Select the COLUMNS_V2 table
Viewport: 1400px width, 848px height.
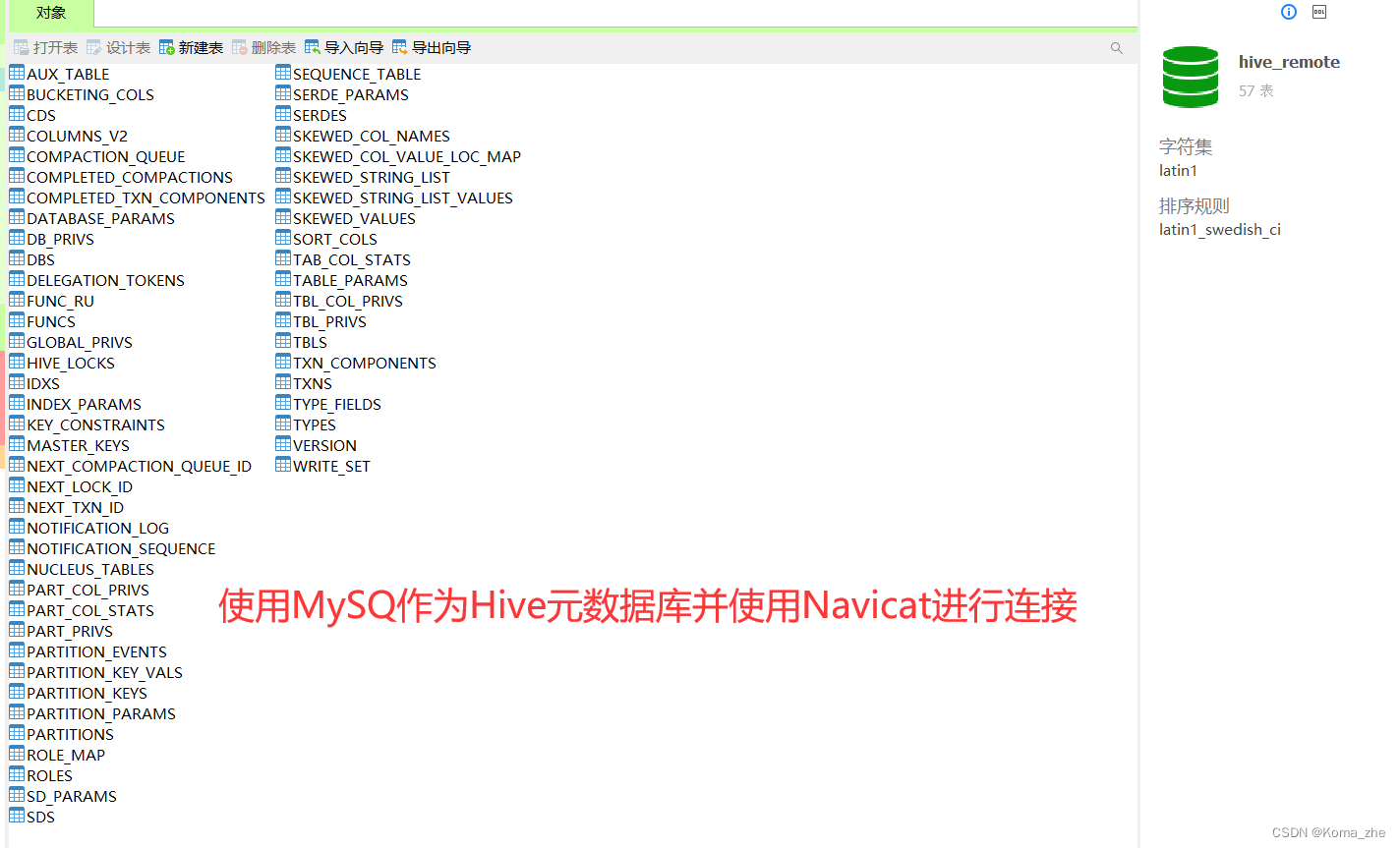click(77, 136)
